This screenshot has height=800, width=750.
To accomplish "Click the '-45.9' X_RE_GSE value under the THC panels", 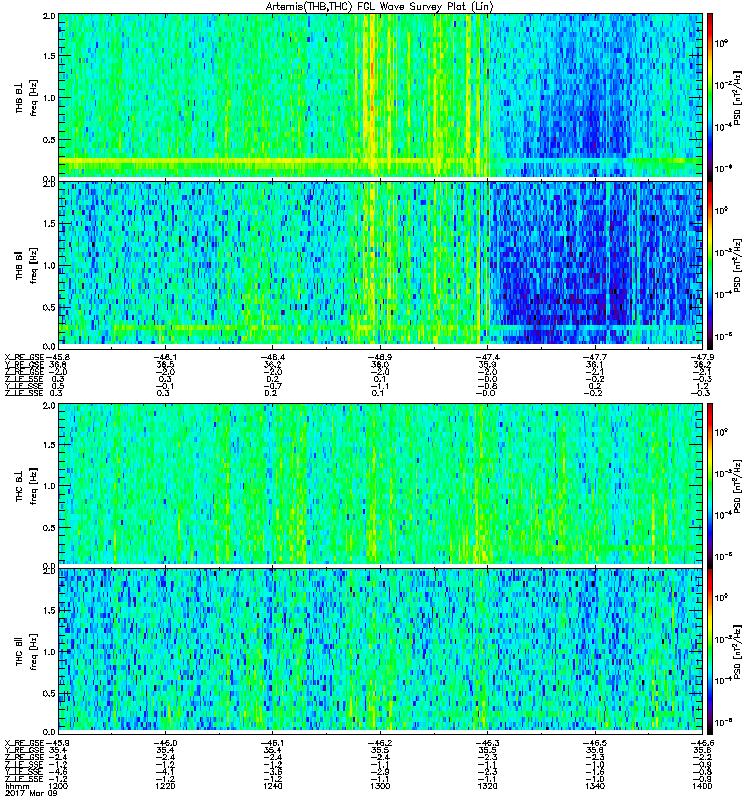I will point(57,743).
